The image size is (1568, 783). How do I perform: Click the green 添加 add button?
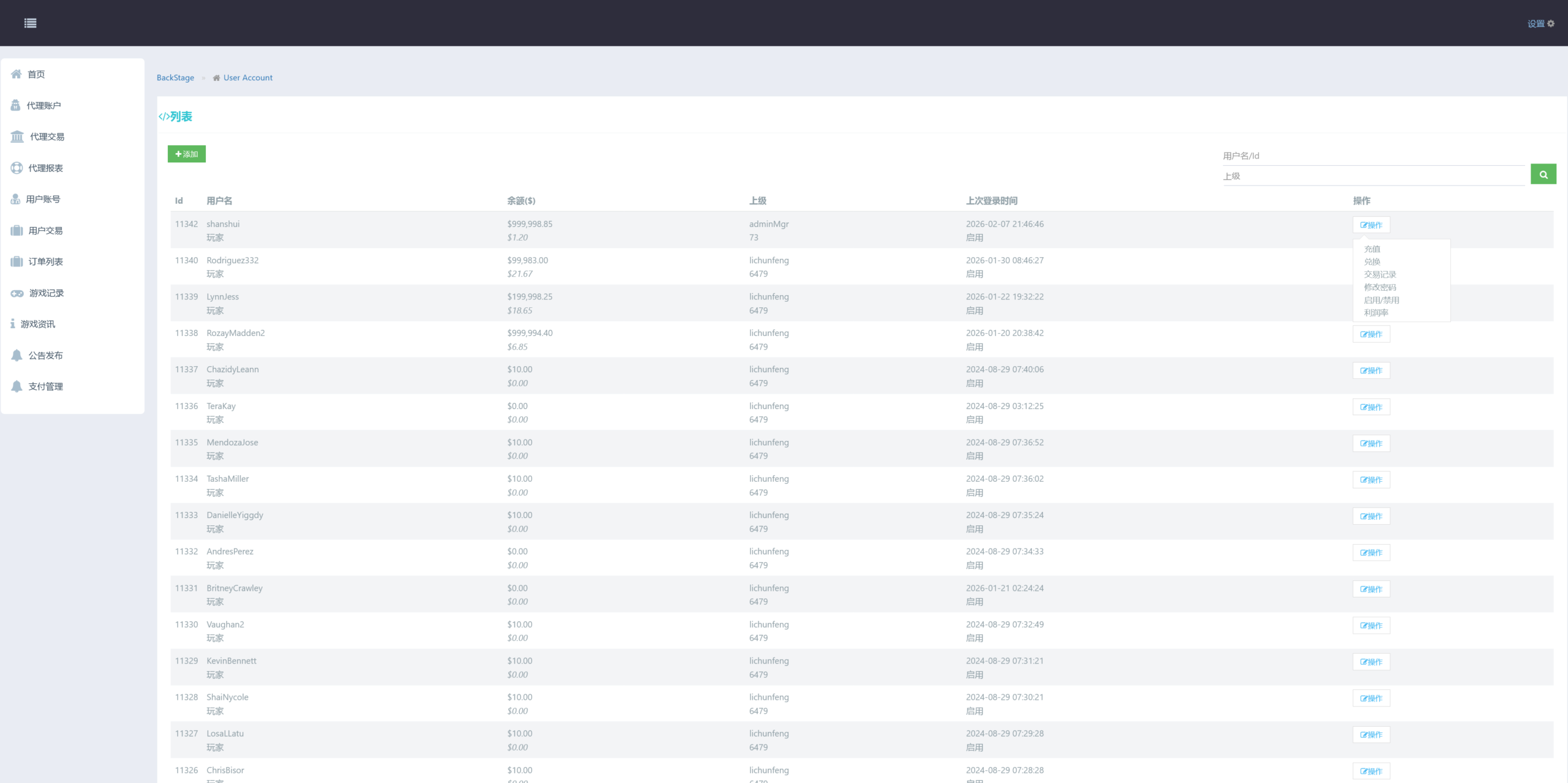[x=187, y=154]
